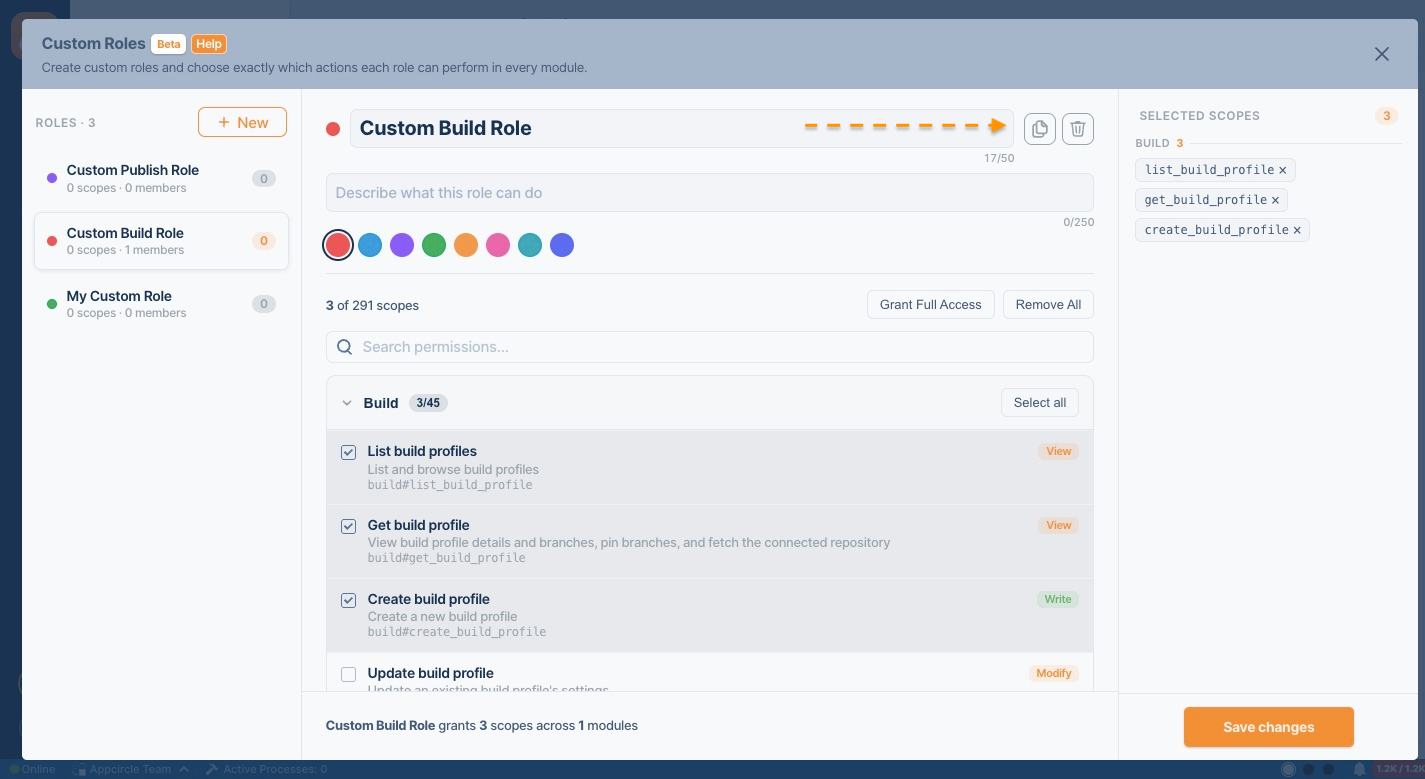Pick the green role color swatch

pos(434,245)
